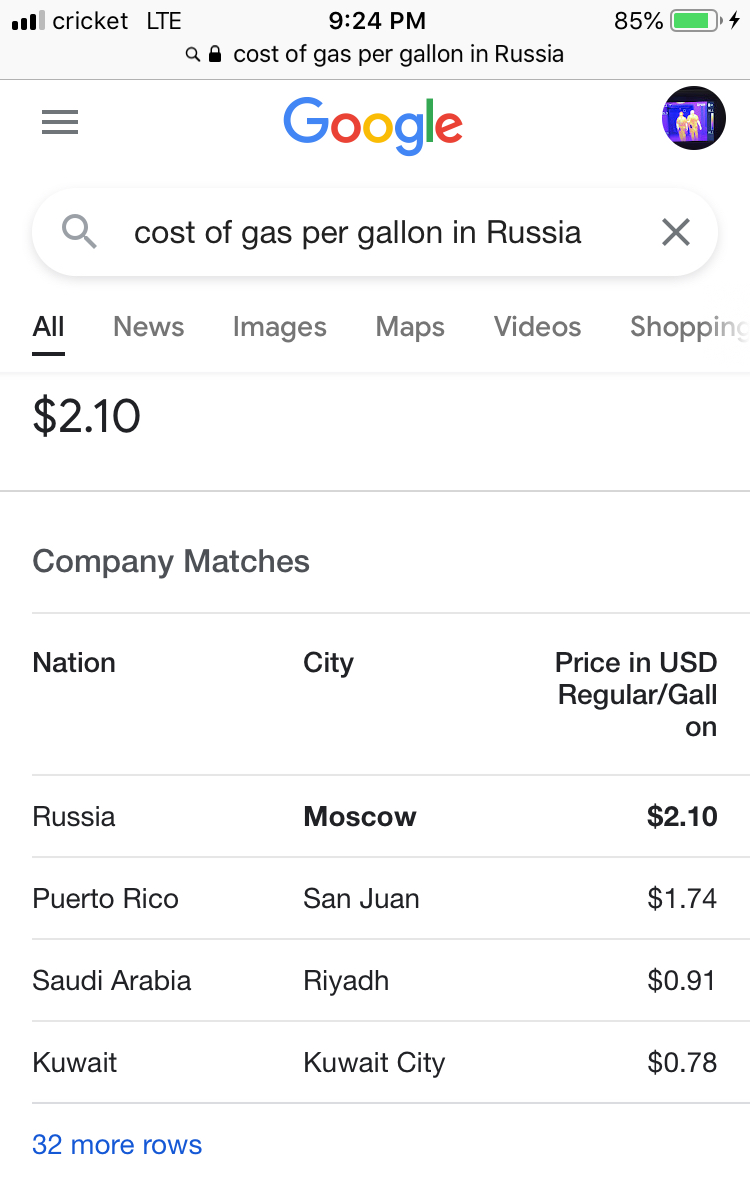Tap the small search icon in address bar
750x1190 pixels.
[x=193, y=55]
